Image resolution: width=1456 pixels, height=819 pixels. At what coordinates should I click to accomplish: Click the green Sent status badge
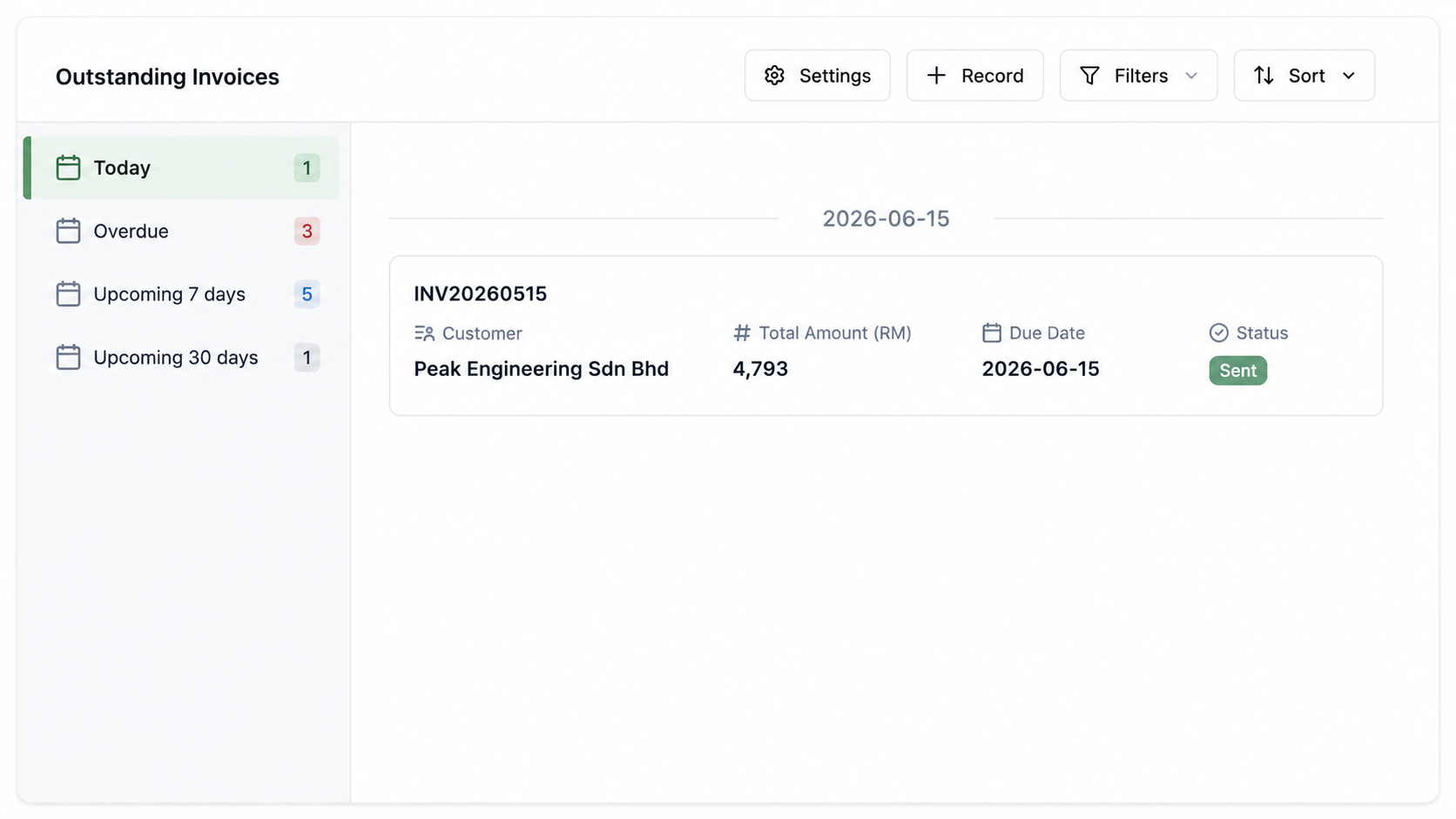1237,371
